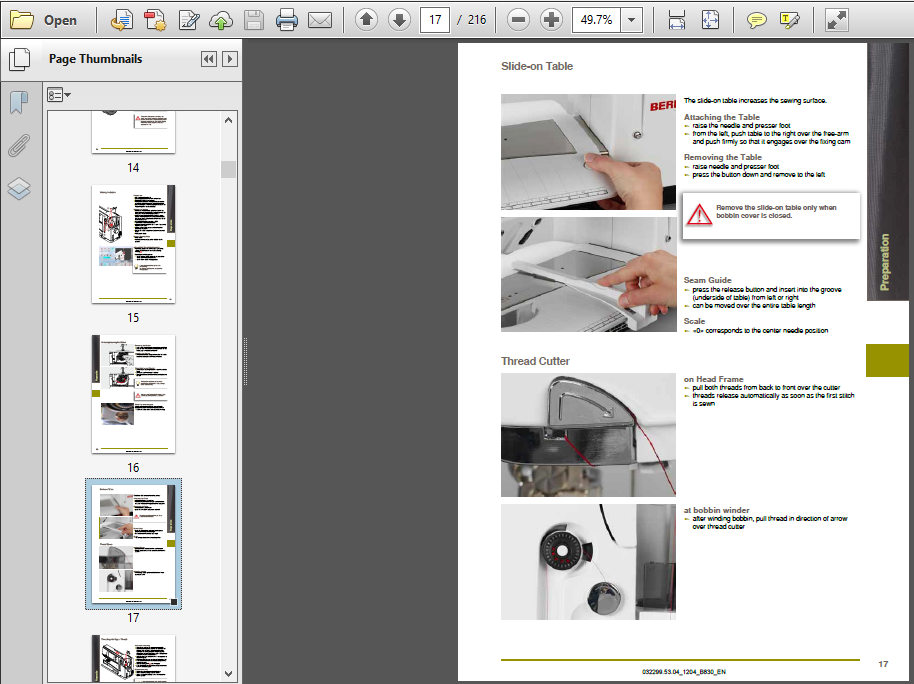The width and height of the screenshot is (914, 684).
Task: Zoom out with the minus button
Action: (x=518, y=20)
